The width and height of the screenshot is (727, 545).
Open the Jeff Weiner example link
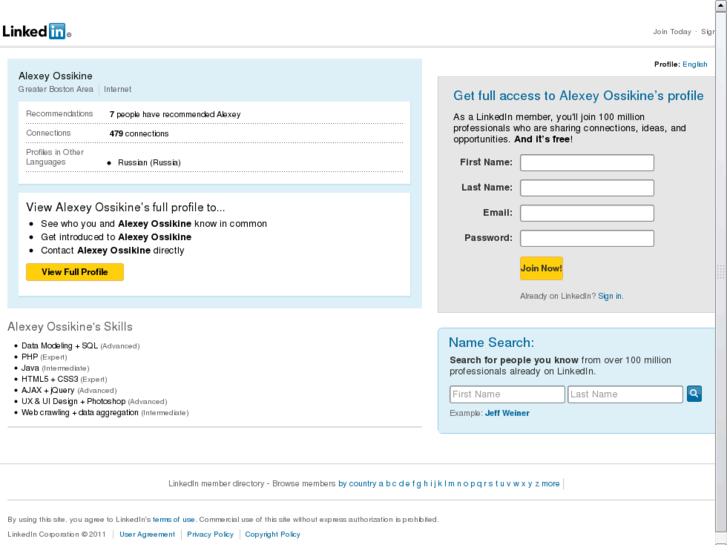tap(507, 413)
